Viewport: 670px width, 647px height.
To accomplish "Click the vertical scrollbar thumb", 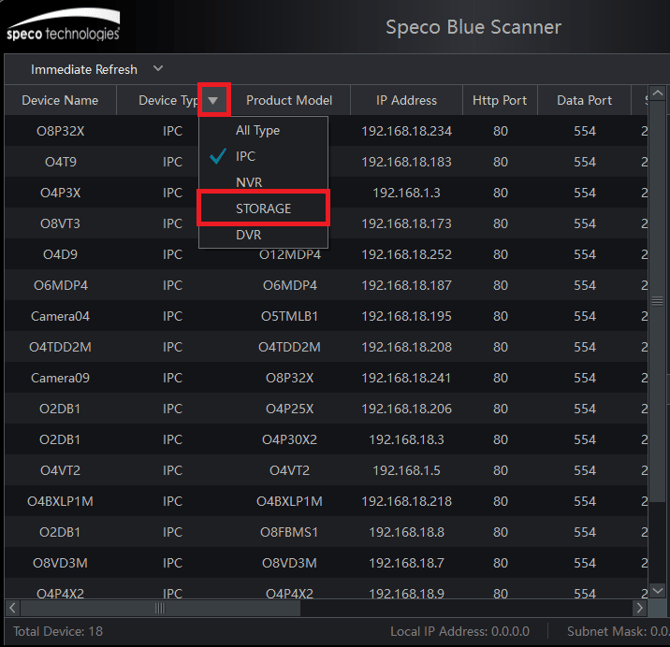I will click(x=657, y=300).
